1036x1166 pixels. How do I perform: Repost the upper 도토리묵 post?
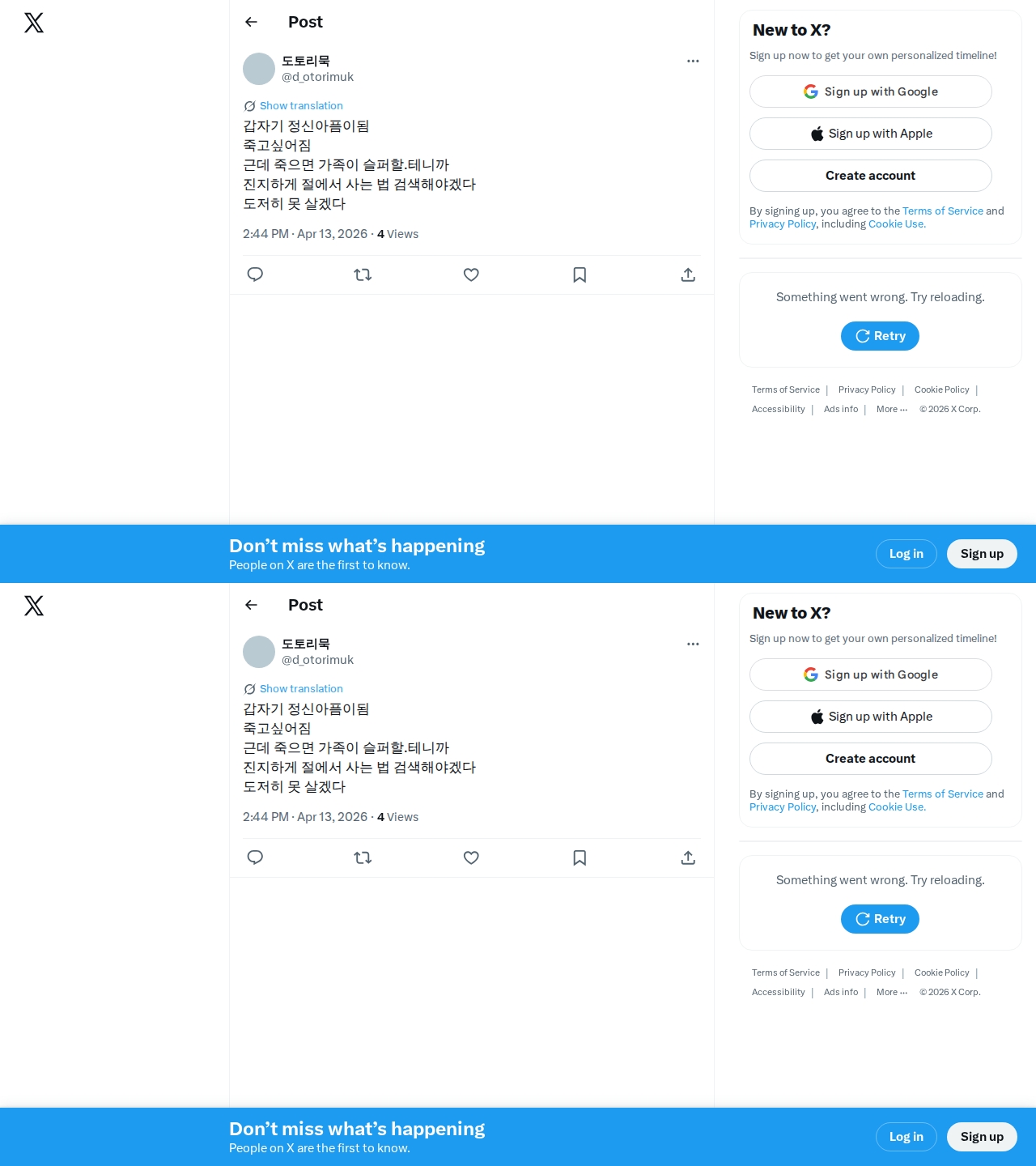[363, 274]
